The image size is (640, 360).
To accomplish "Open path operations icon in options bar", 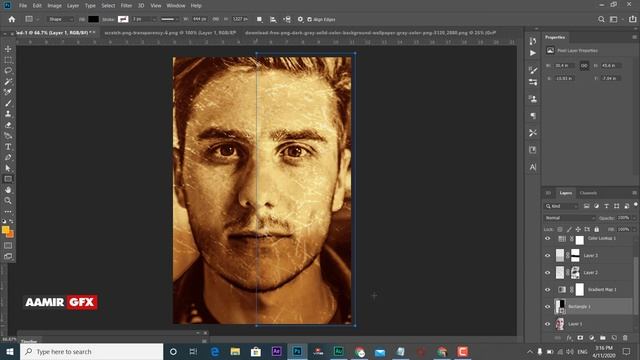I will [x=259, y=19].
